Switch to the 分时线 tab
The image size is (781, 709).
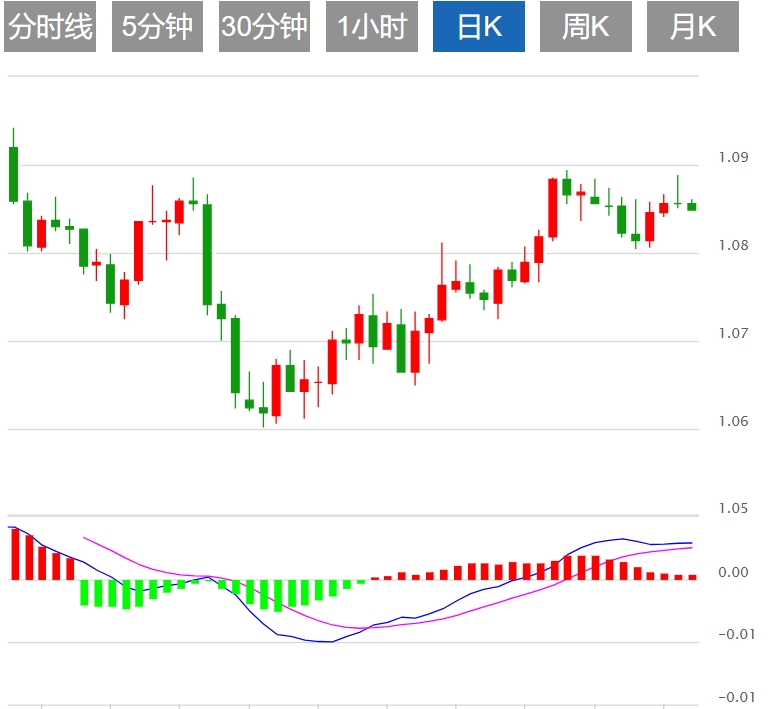(50, 27)
